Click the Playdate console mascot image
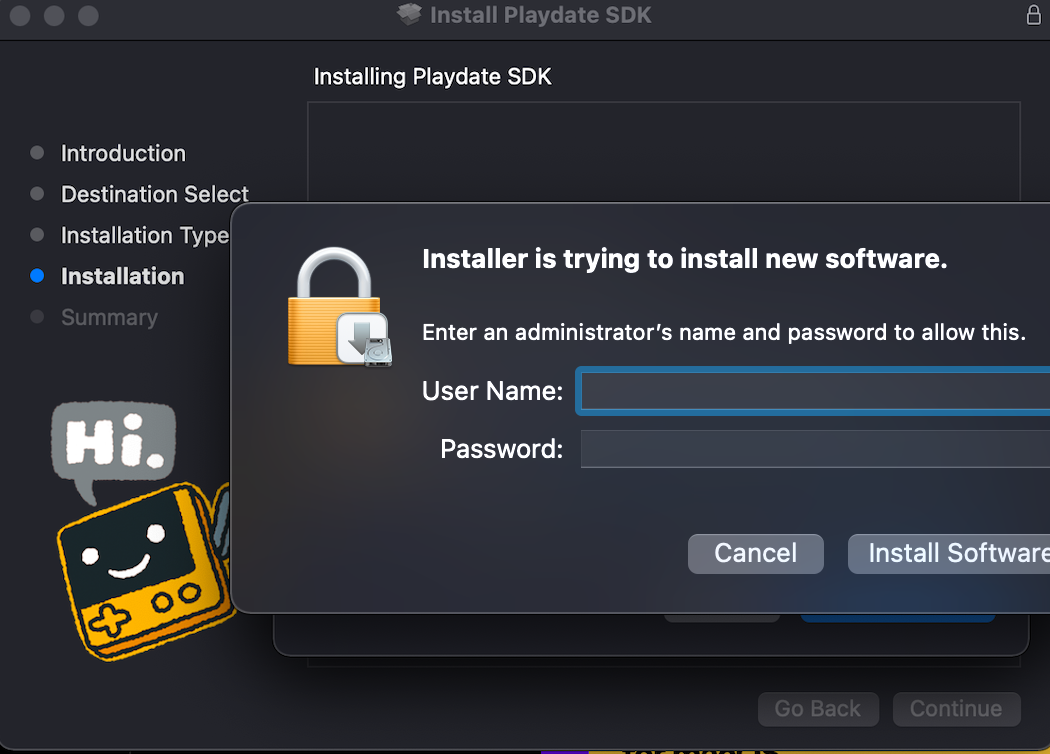This screenshot has width=1050, height=754. coord(144,571)
